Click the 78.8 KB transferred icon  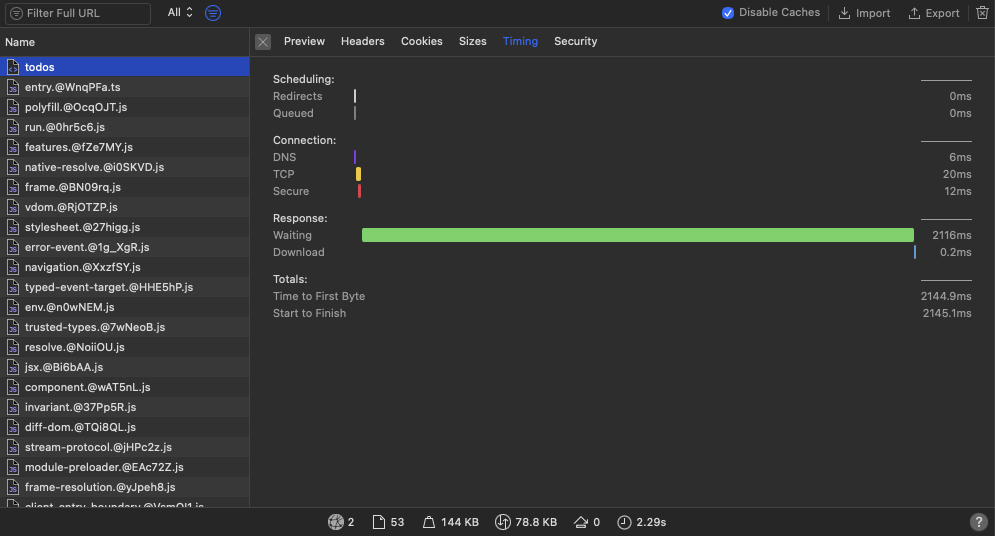pyautogui.click(x=503, y=522)
